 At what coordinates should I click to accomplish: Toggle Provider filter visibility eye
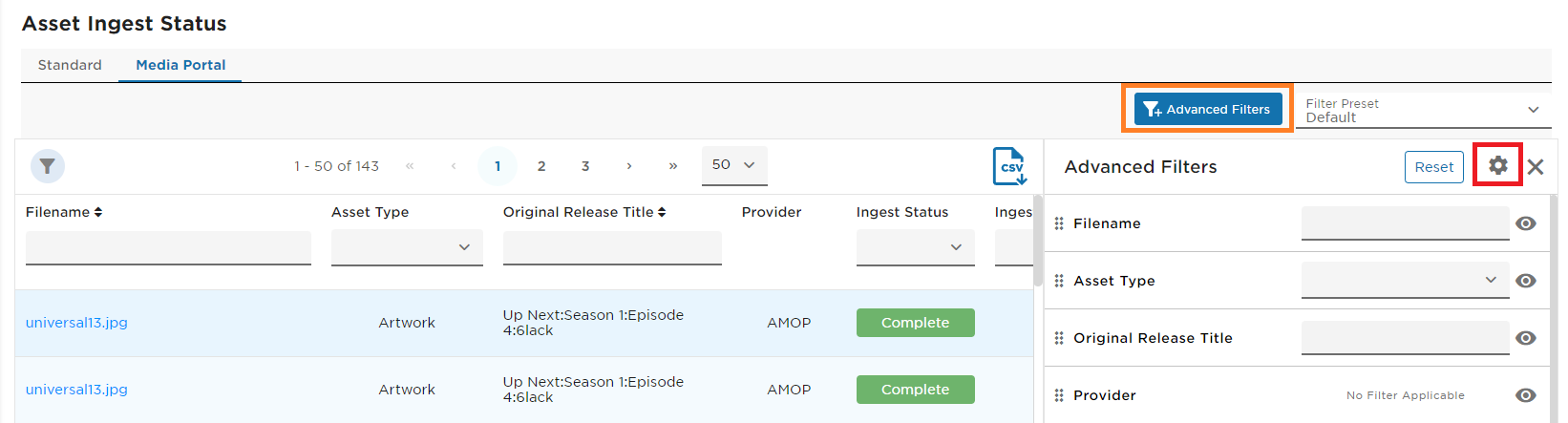click(x=1526, y=395)
